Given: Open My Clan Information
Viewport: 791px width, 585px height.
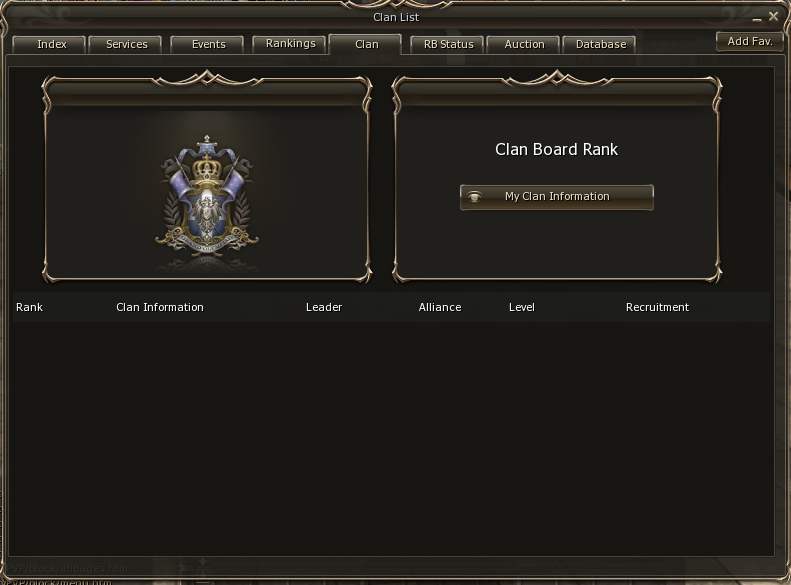Looking at the screenshot, I should click(557, 197).
